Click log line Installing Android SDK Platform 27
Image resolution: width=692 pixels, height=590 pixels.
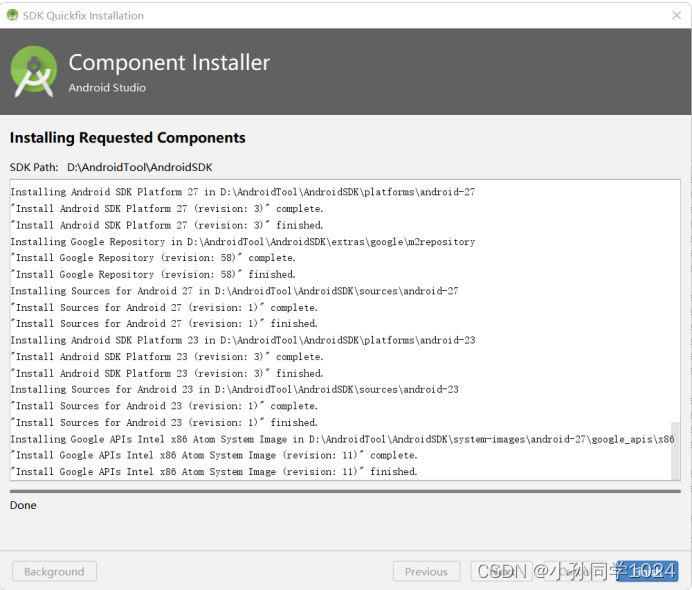243,192
